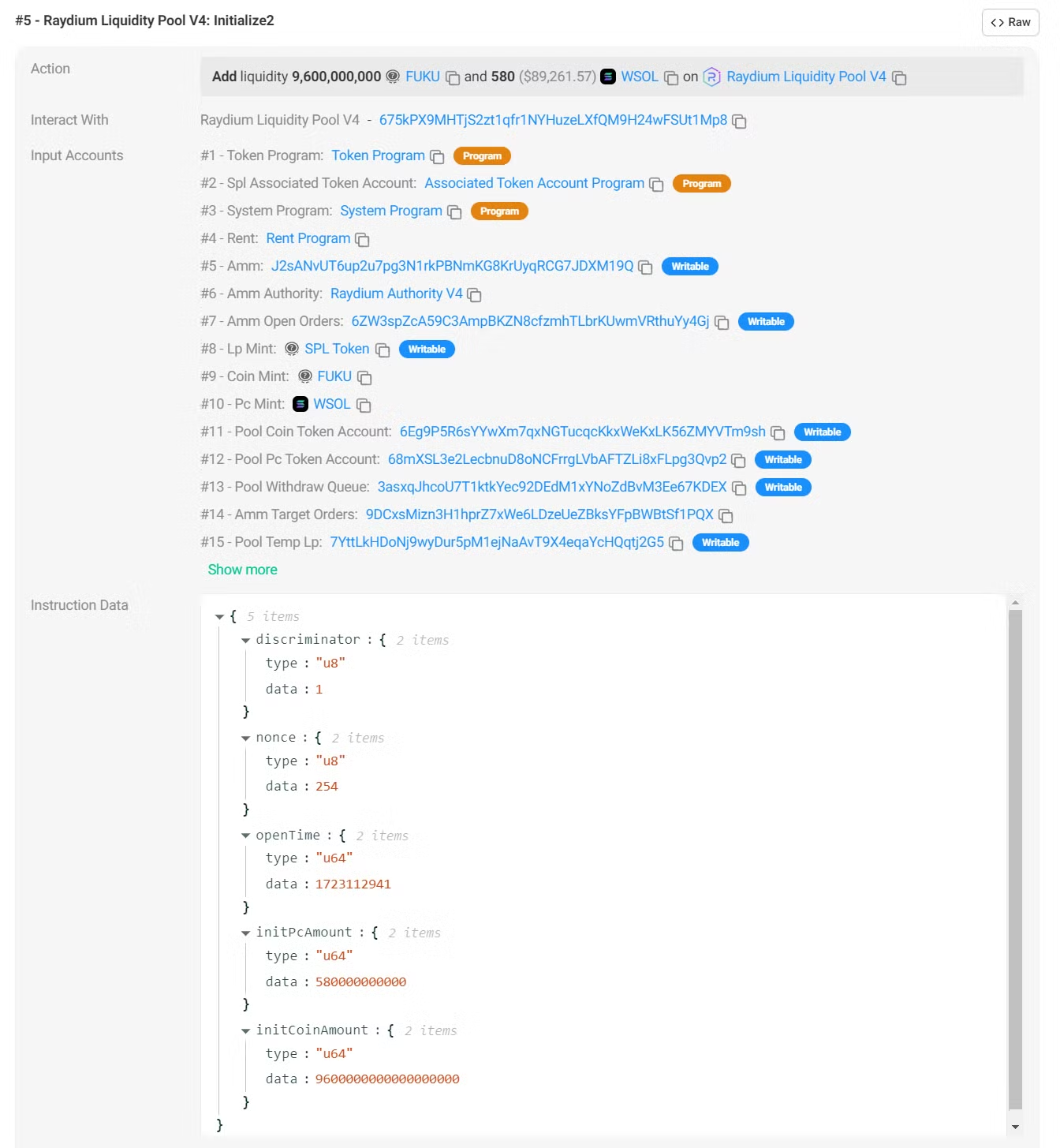
Task: Copy Pool Coin Token Account 6Eg9P5R6 address
Action: [778, 433]
